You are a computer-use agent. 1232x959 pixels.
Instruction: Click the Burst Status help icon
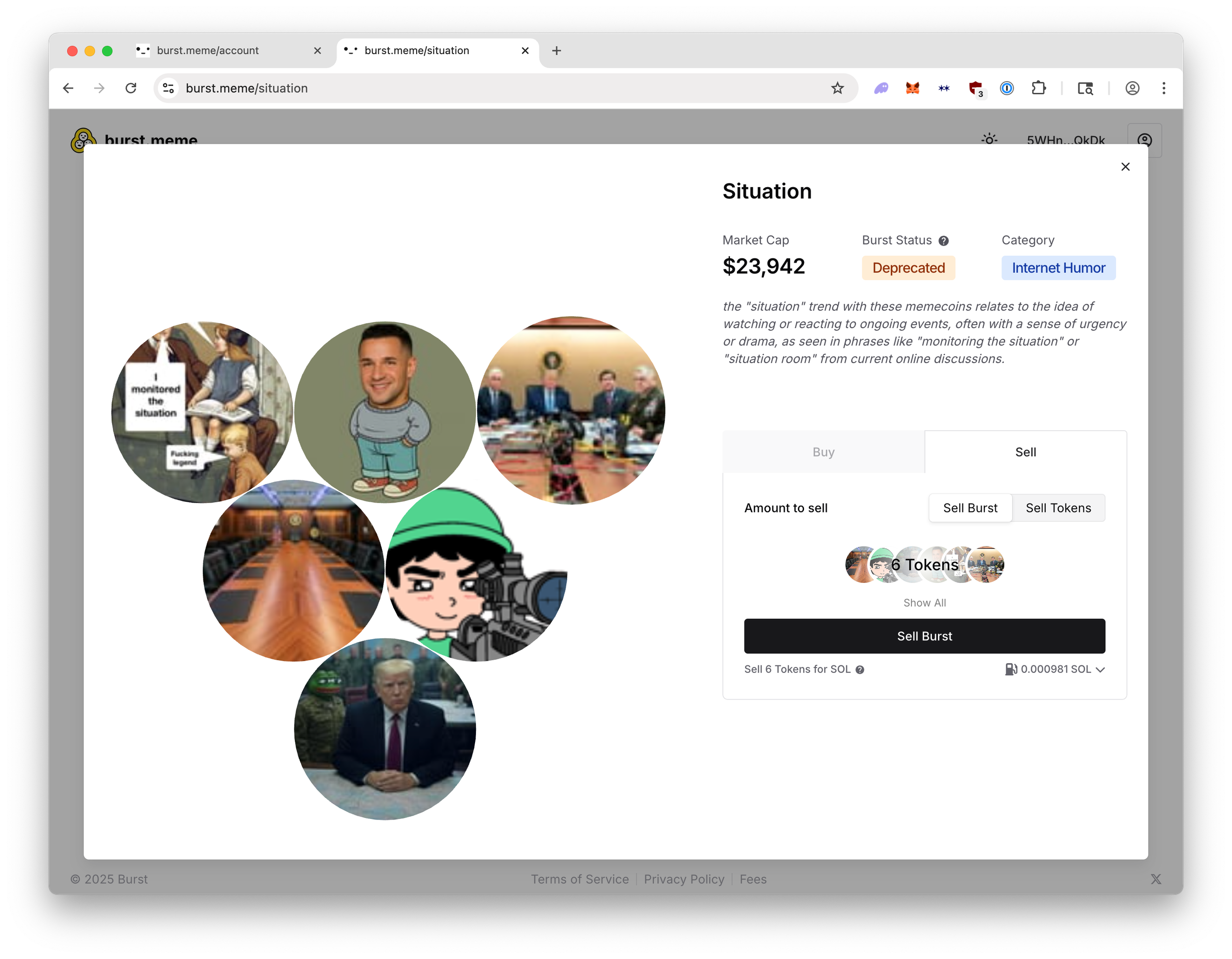pos(943,241)
